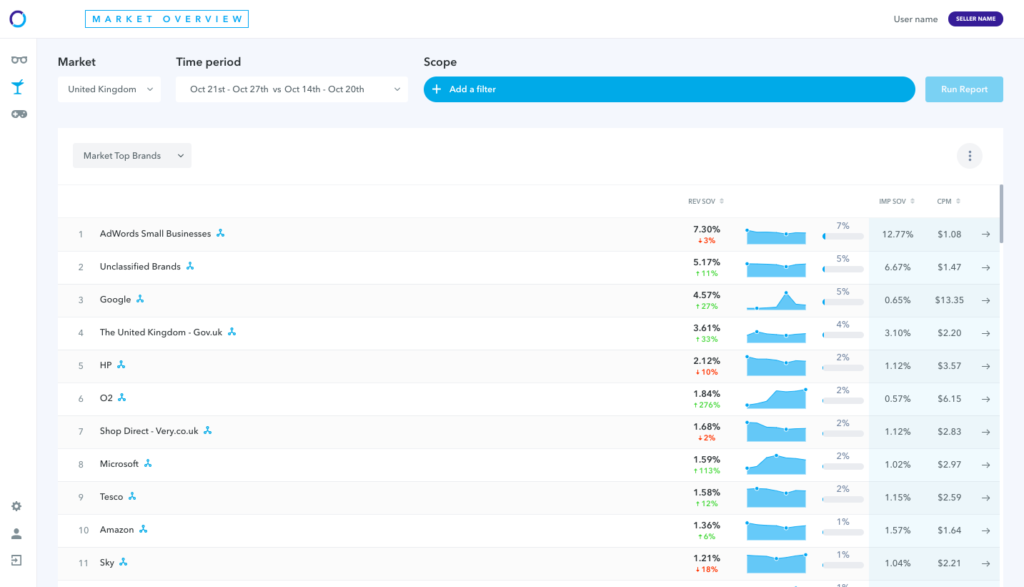
Task: Click the User name label
Action: click(x=915, y=19)
